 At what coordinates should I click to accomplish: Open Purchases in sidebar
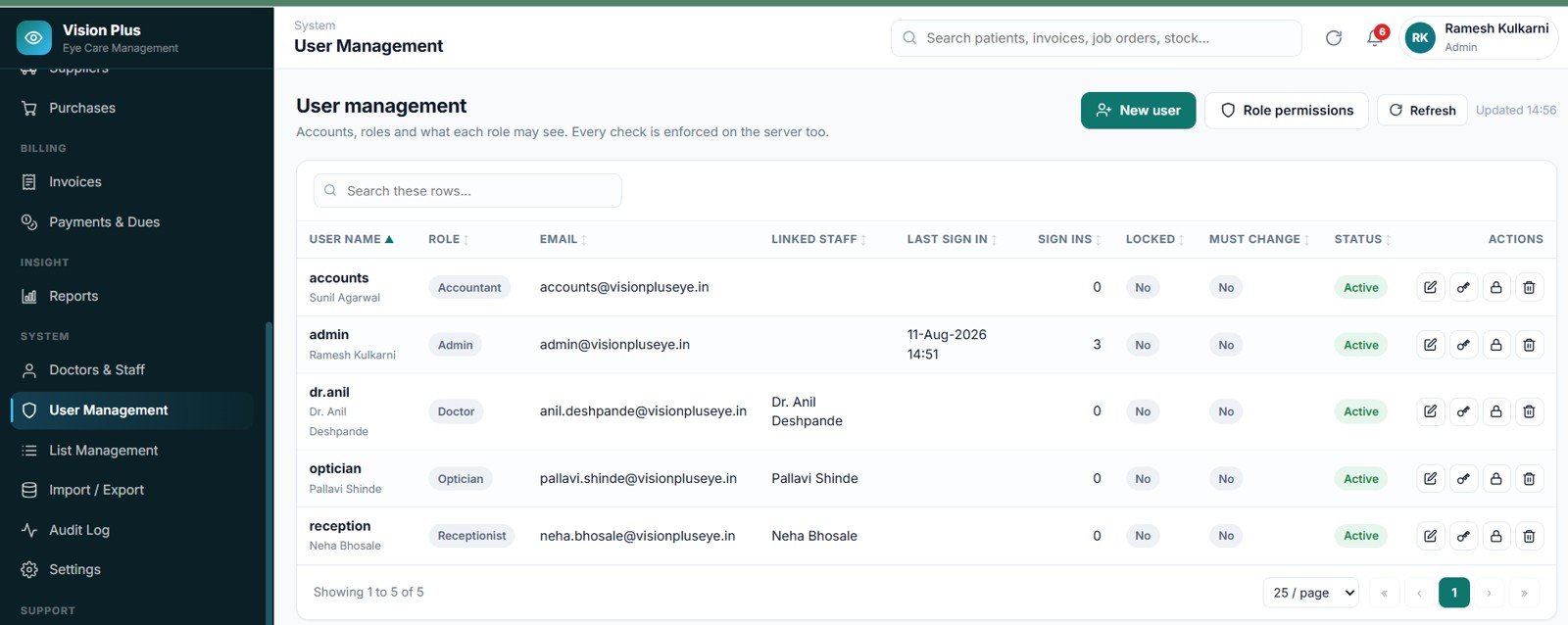pos(131,108)
